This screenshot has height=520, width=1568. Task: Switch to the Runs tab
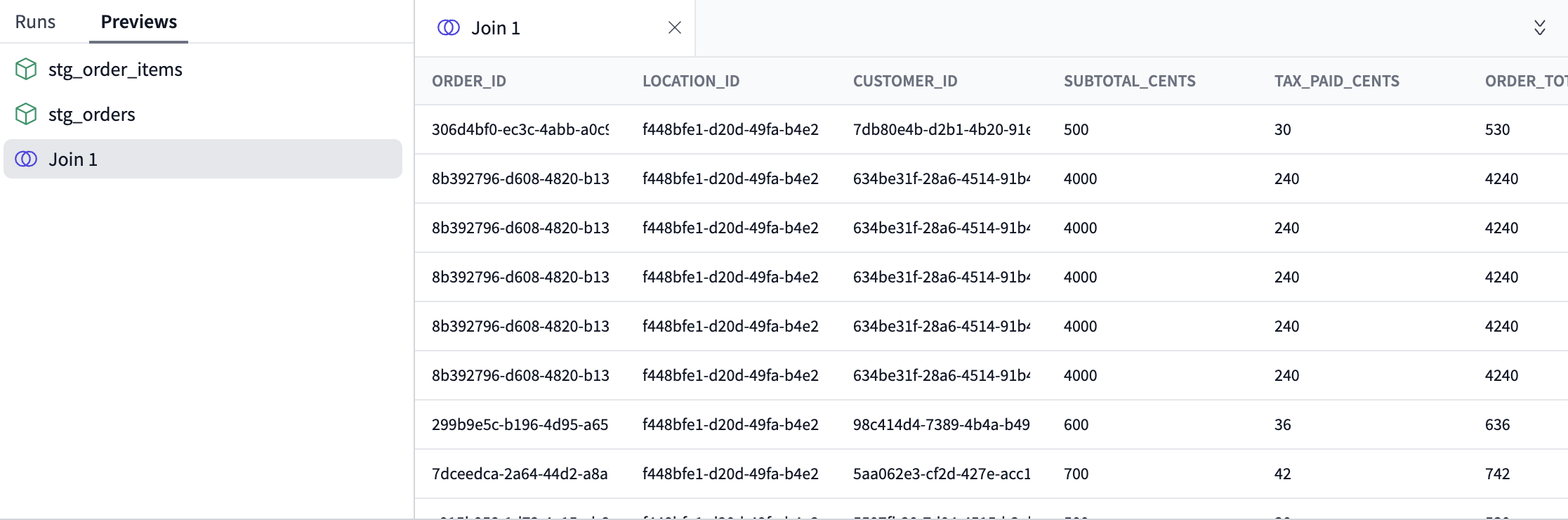[35, 22]
